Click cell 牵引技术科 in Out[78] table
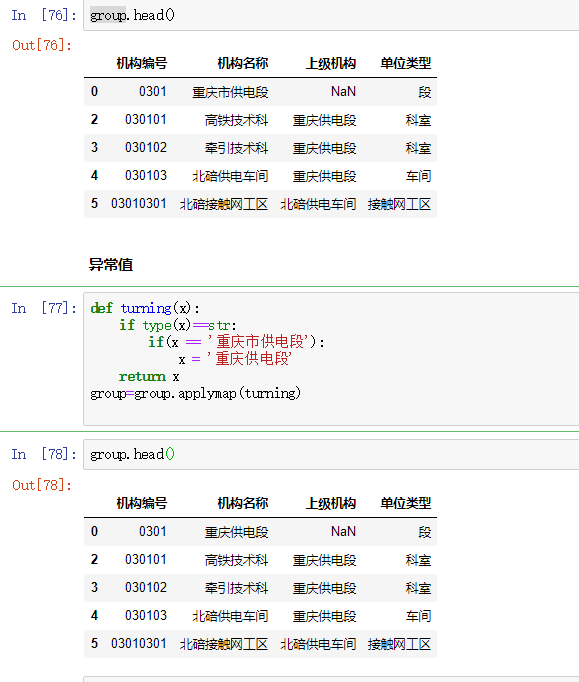 236,588
